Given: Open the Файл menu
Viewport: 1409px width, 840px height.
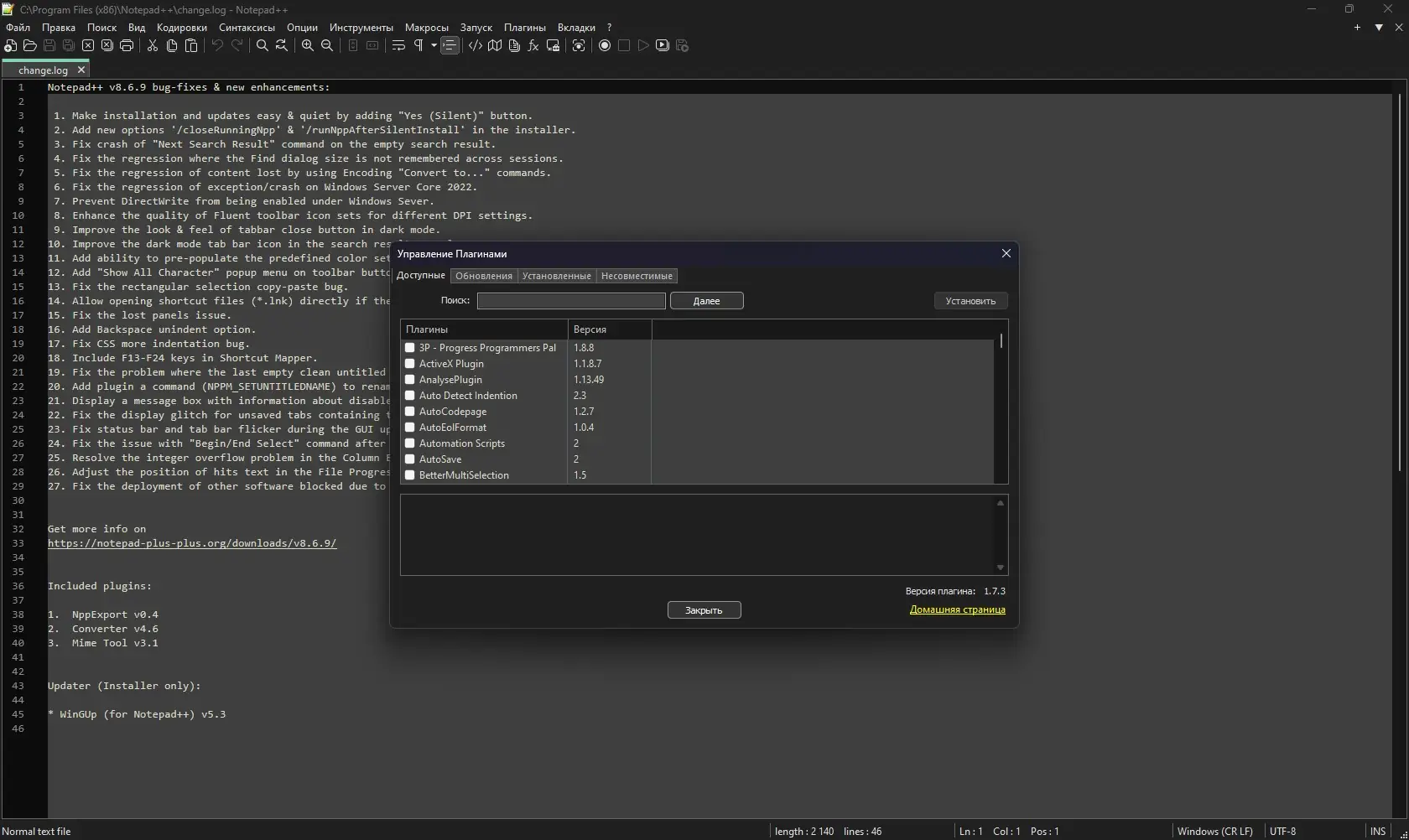Looking at the screenshot, I should (18, 28).
